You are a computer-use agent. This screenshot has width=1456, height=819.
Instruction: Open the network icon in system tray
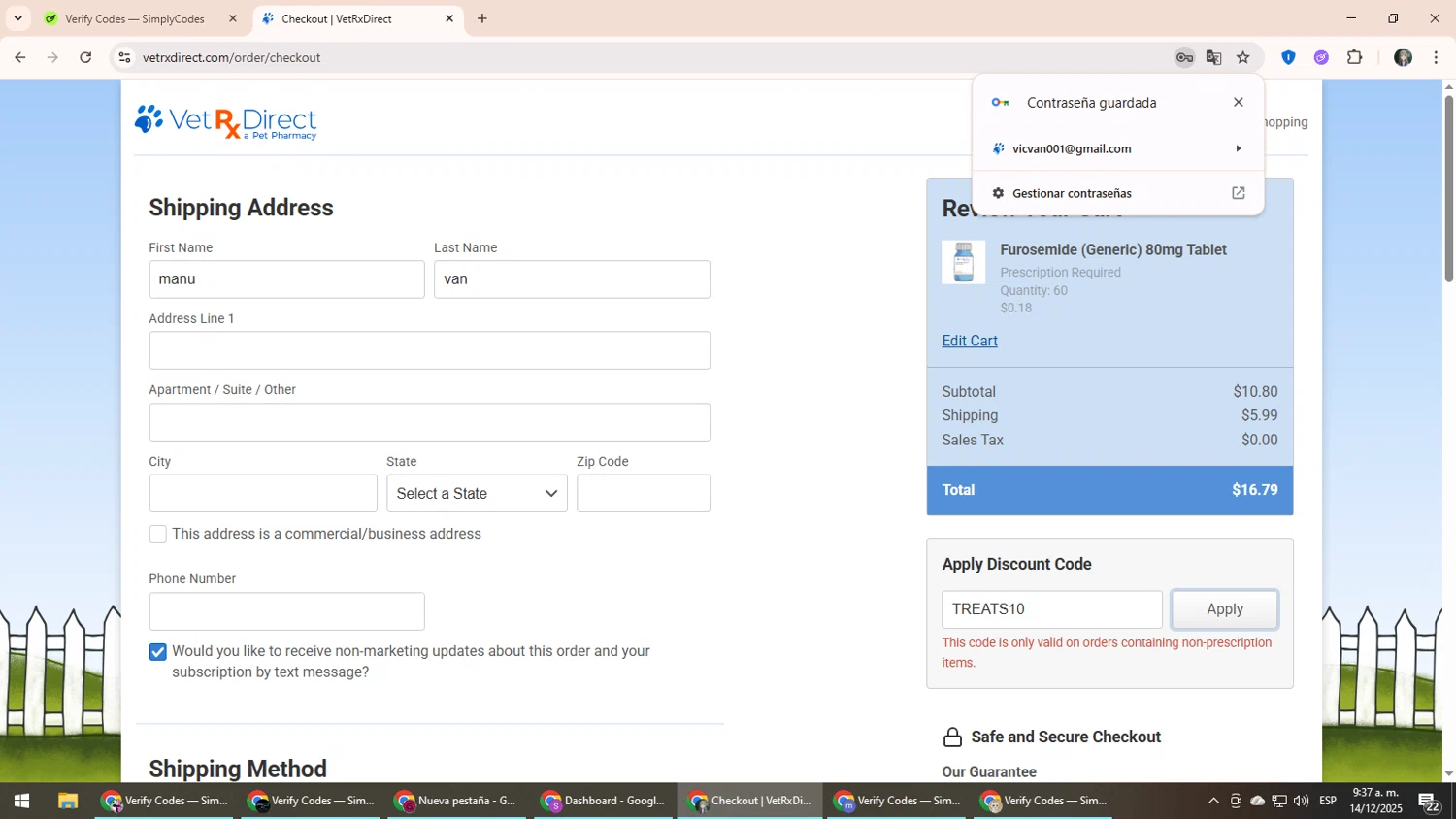(x=1279, y=801)
